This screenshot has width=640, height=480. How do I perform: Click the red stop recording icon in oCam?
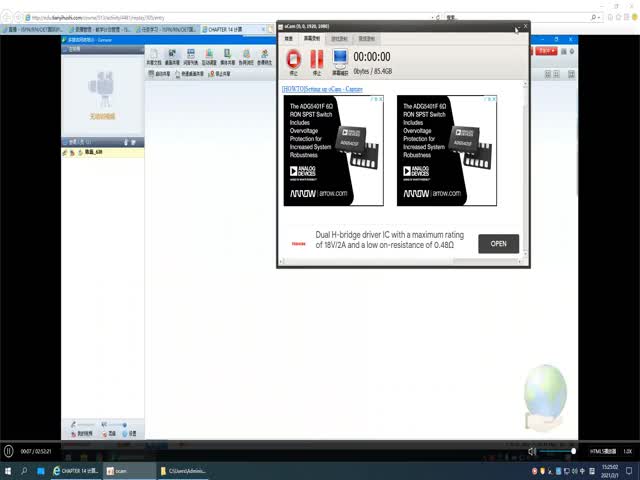pos(294,61)
